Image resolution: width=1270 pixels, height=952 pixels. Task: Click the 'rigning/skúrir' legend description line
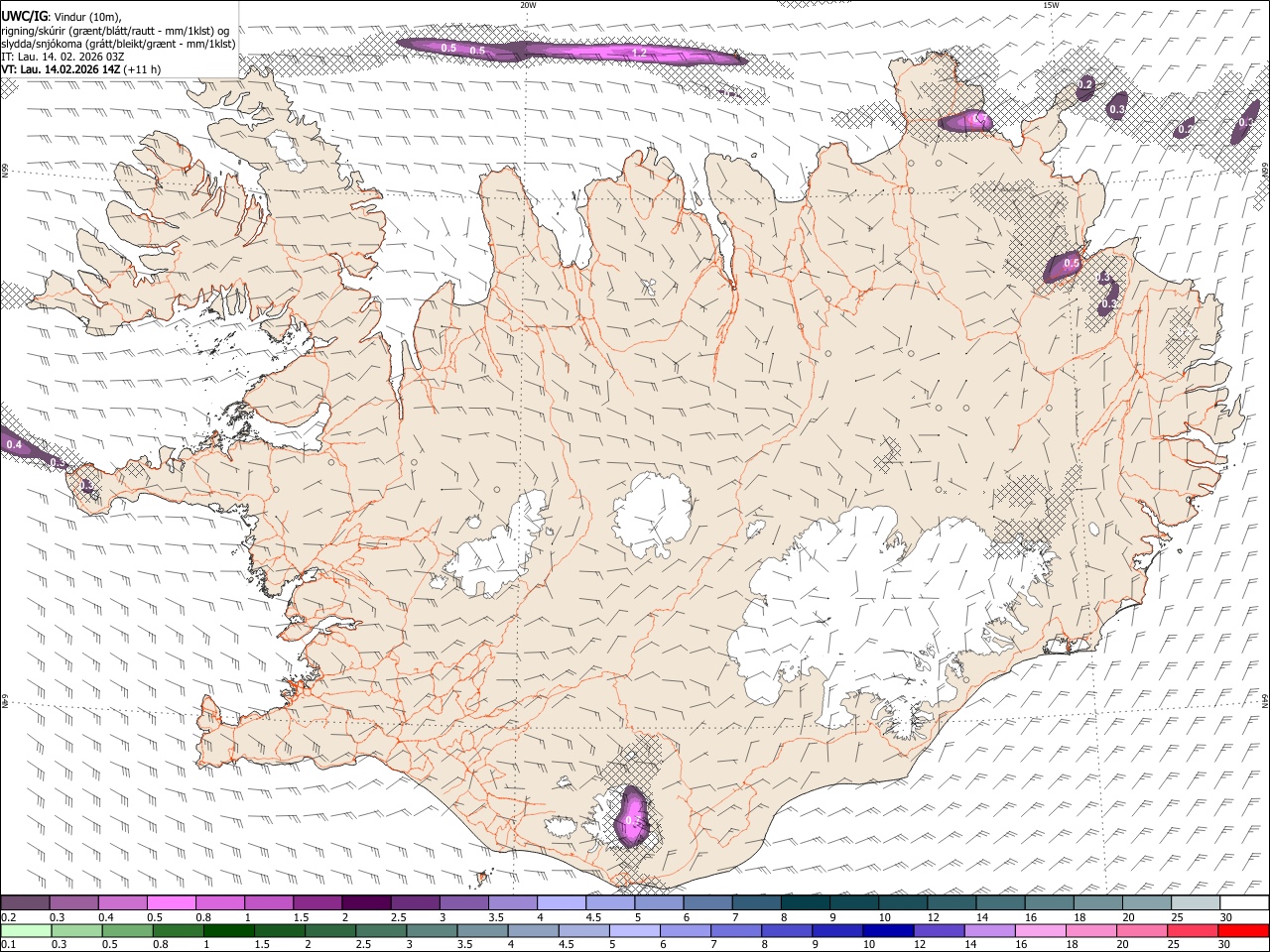(x=114, y=31)
